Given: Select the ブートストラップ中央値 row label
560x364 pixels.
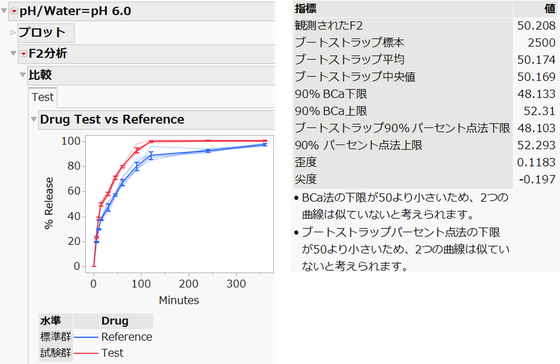Looking at the screenshot, I should 355,77.
